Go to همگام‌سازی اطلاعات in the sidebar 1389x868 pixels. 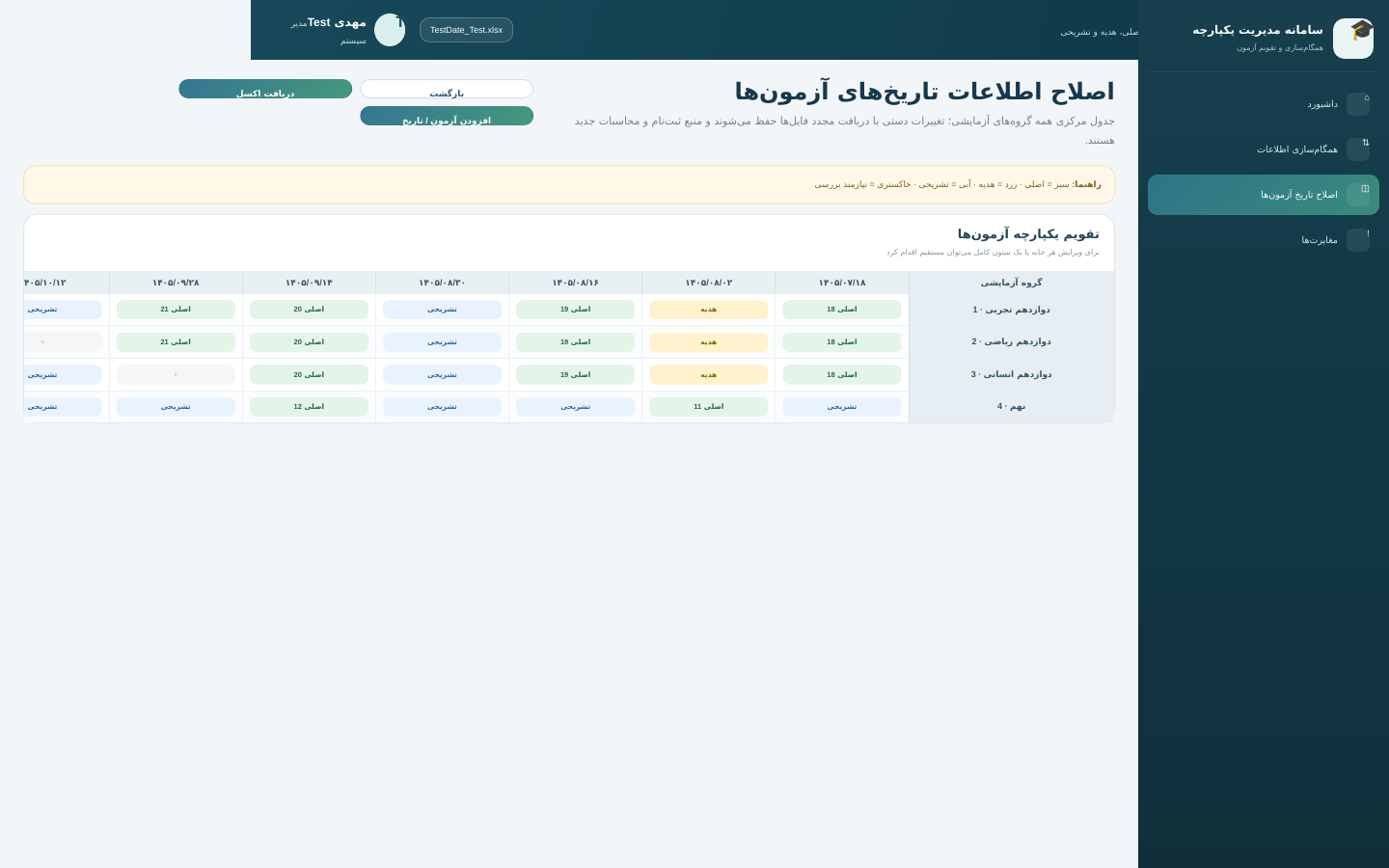click(x=1264, y=149)
